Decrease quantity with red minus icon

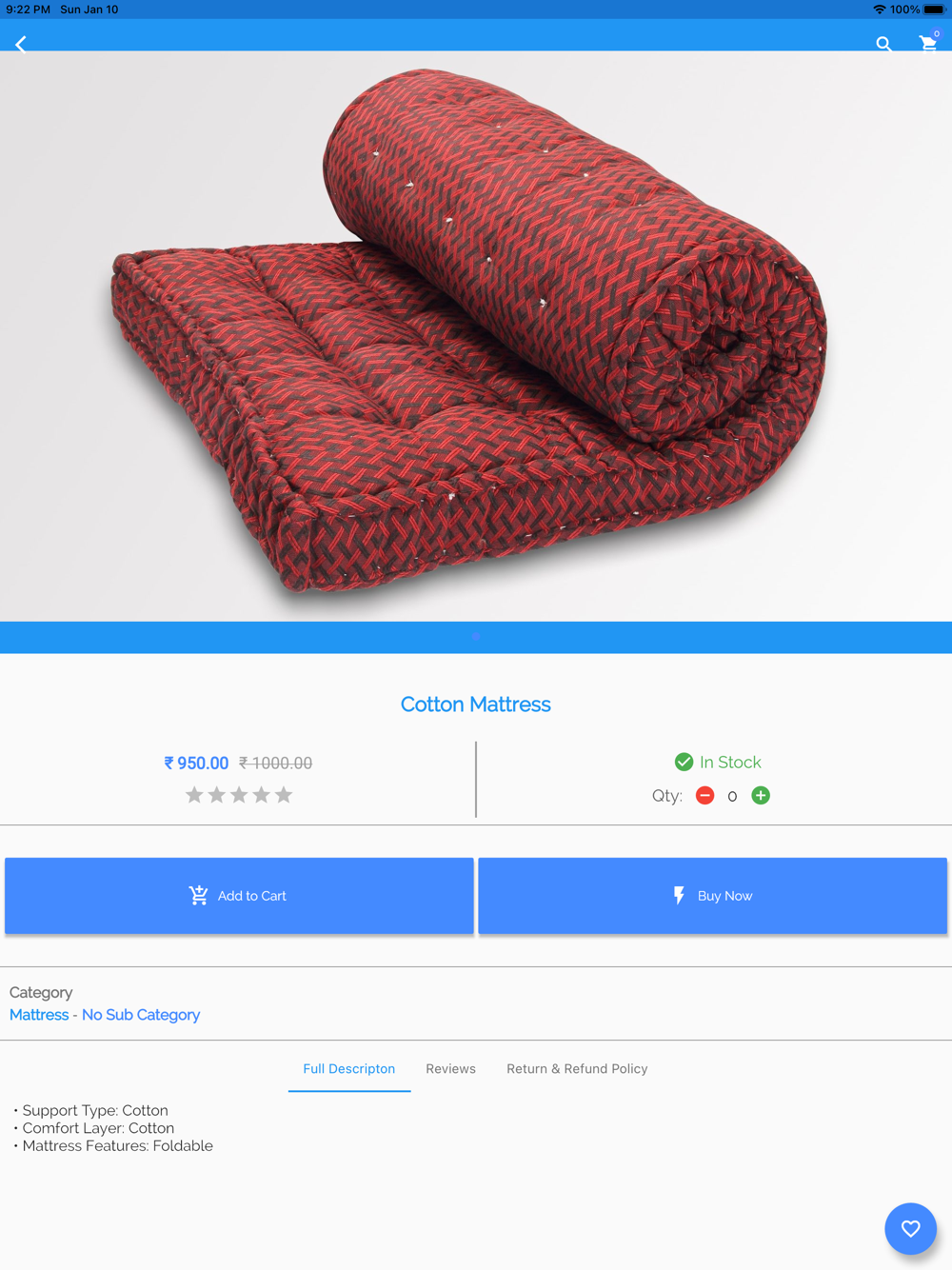coord(704,796)
